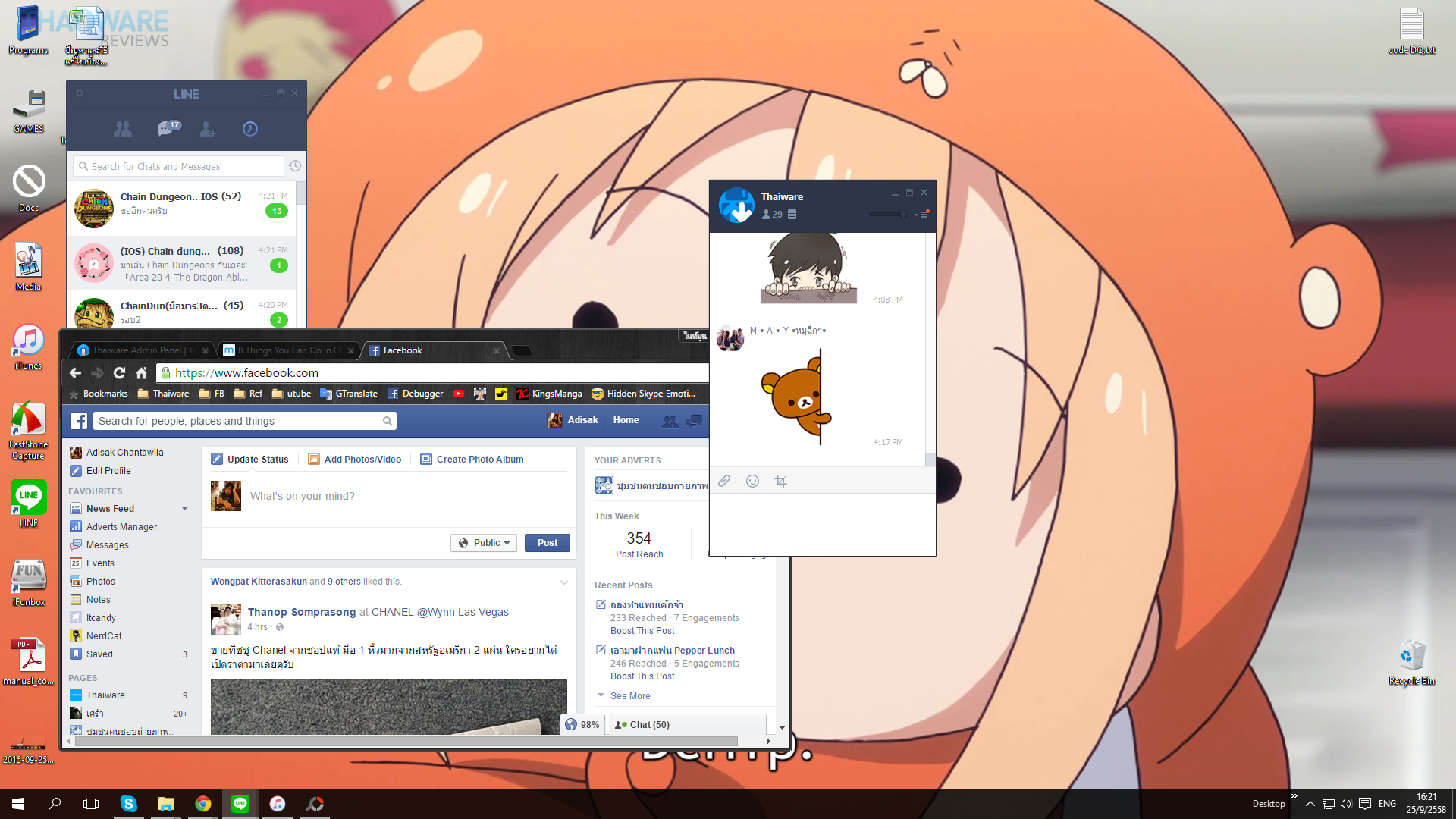Select the Add Photos/Video tab
Viewport: 1456px width, 819px height.
355,460
